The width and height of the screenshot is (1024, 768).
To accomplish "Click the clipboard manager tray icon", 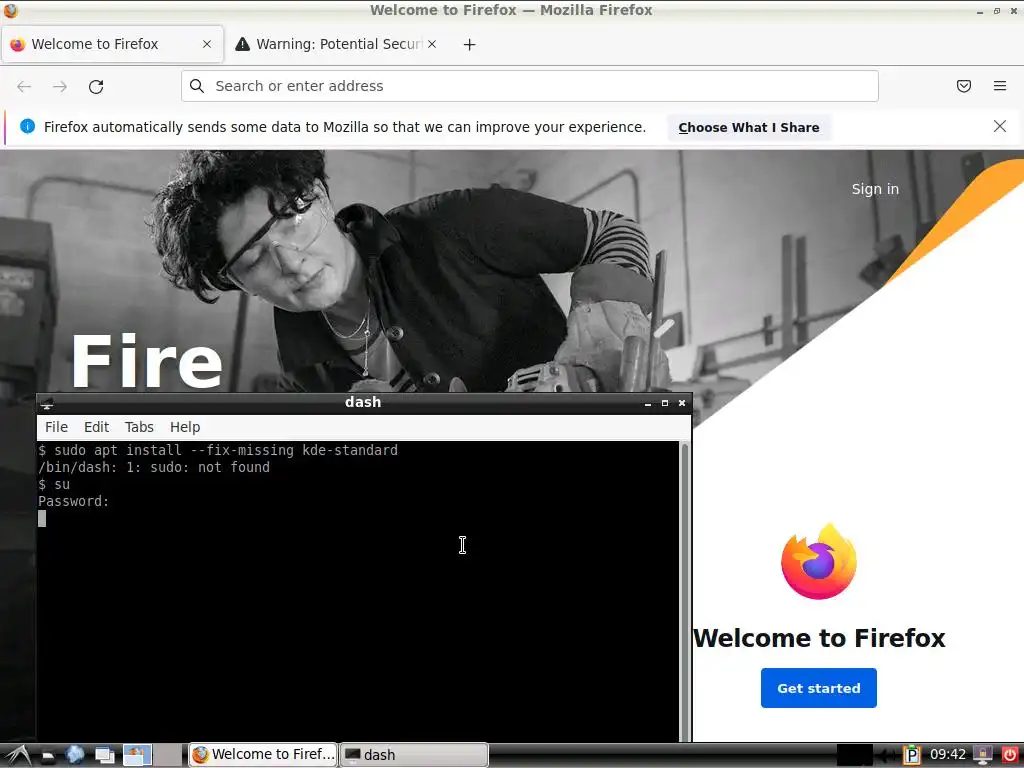I will [912, 755].
